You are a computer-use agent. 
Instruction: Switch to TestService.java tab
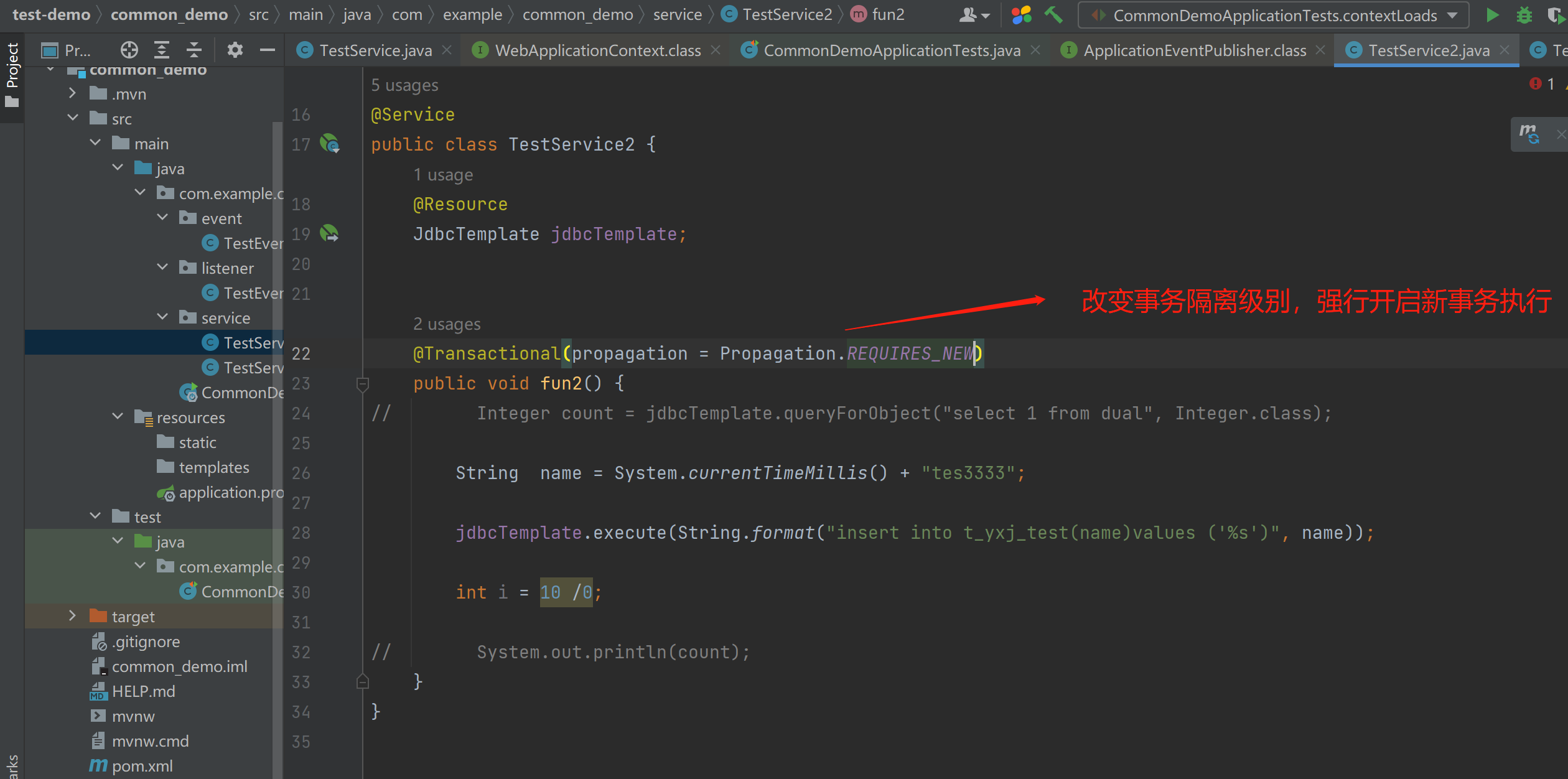point(375,50)
